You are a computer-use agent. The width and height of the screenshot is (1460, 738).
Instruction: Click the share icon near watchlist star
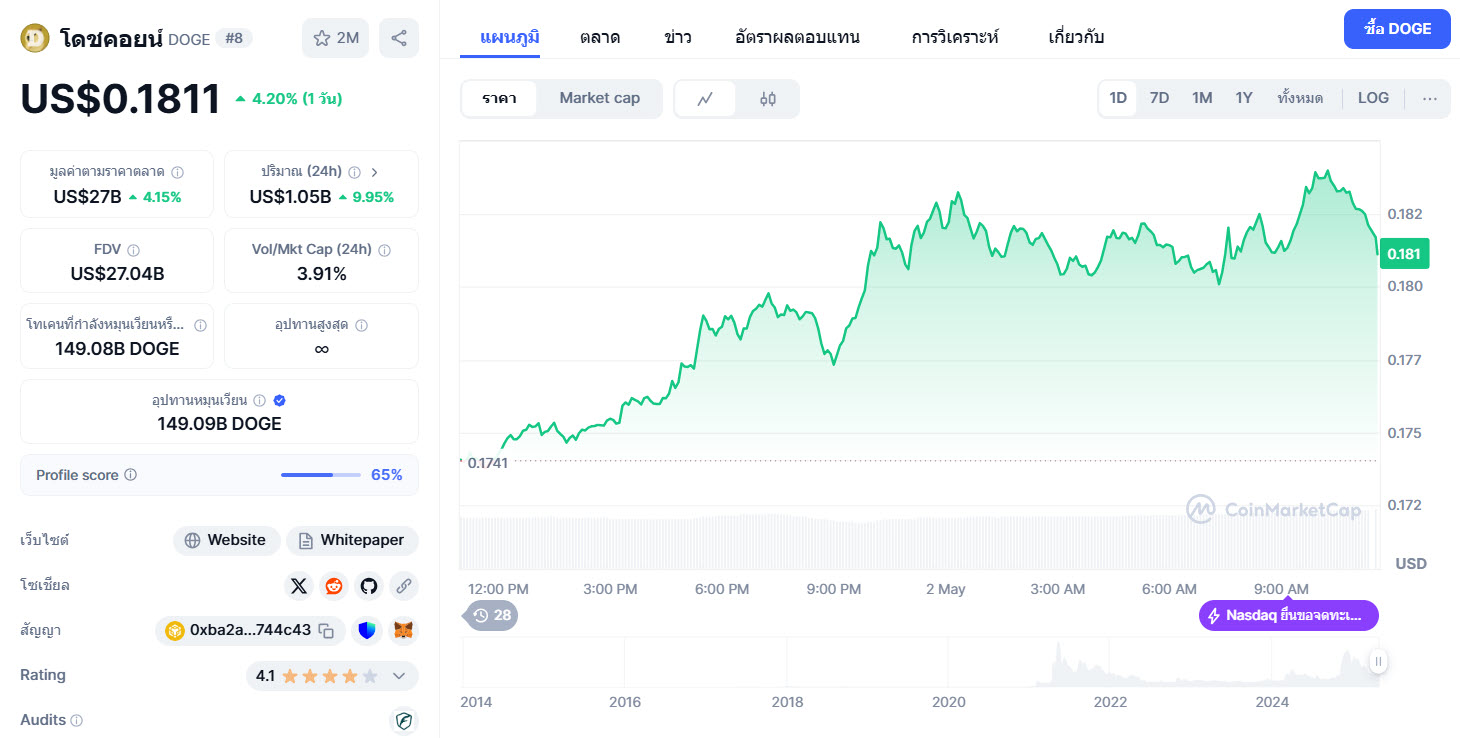399,36
